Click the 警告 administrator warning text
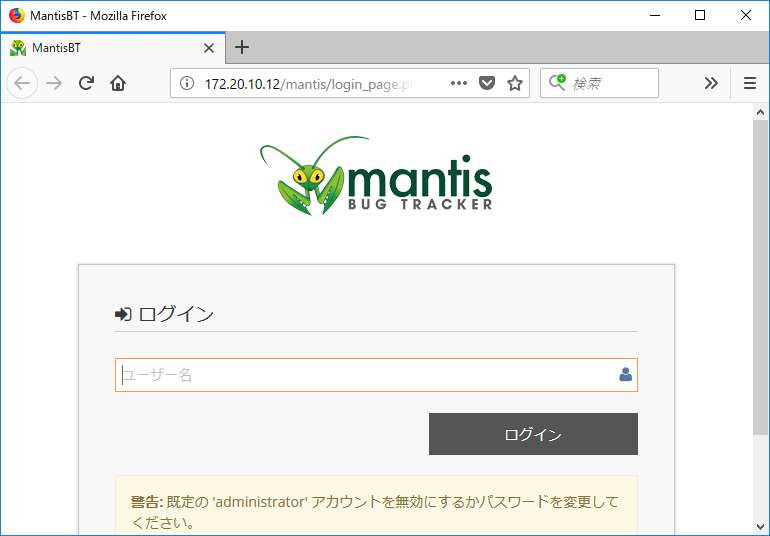Screen dimensions: 770x536 click(x=375, y=512)
